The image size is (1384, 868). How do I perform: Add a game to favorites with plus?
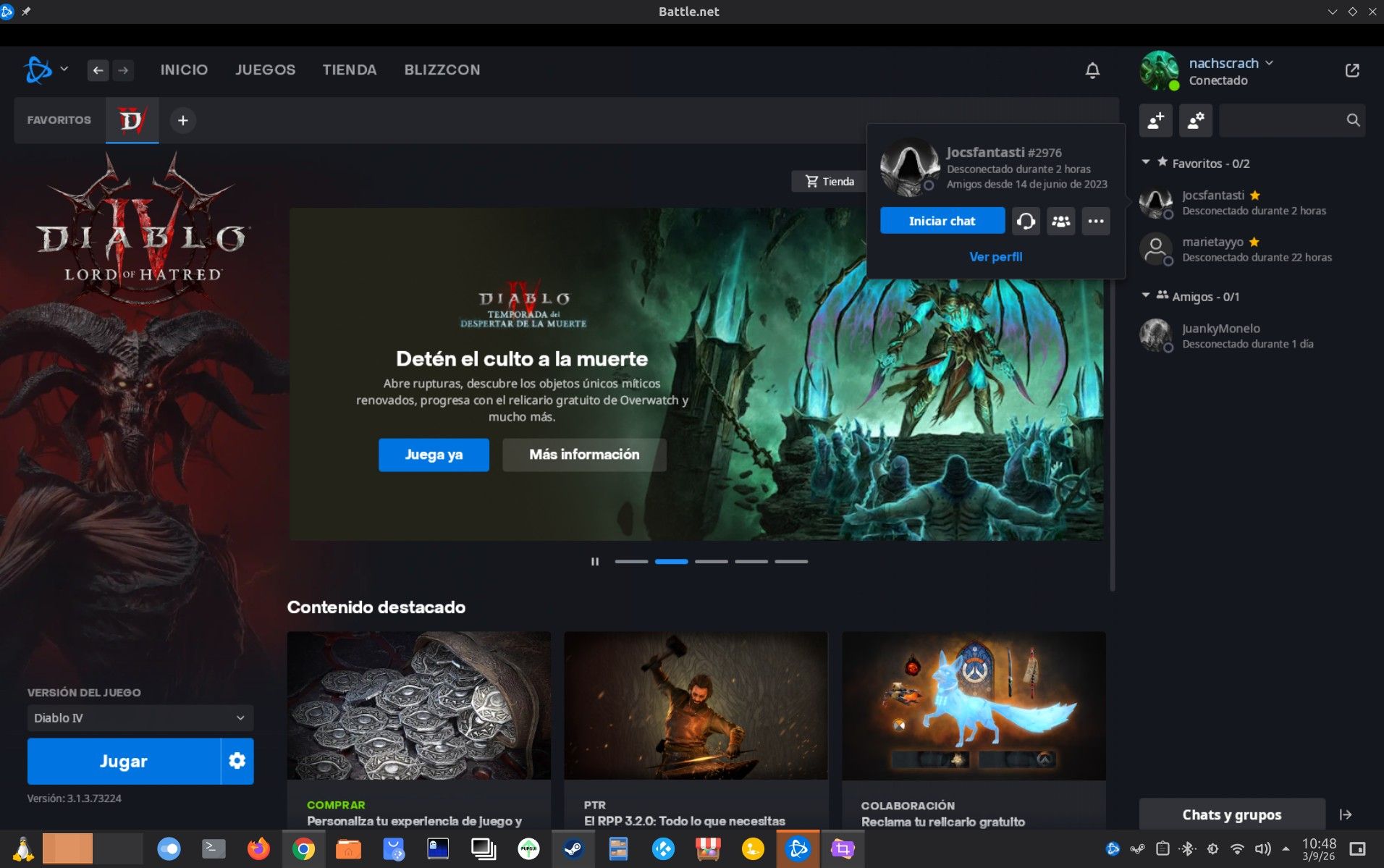[183, 120]
